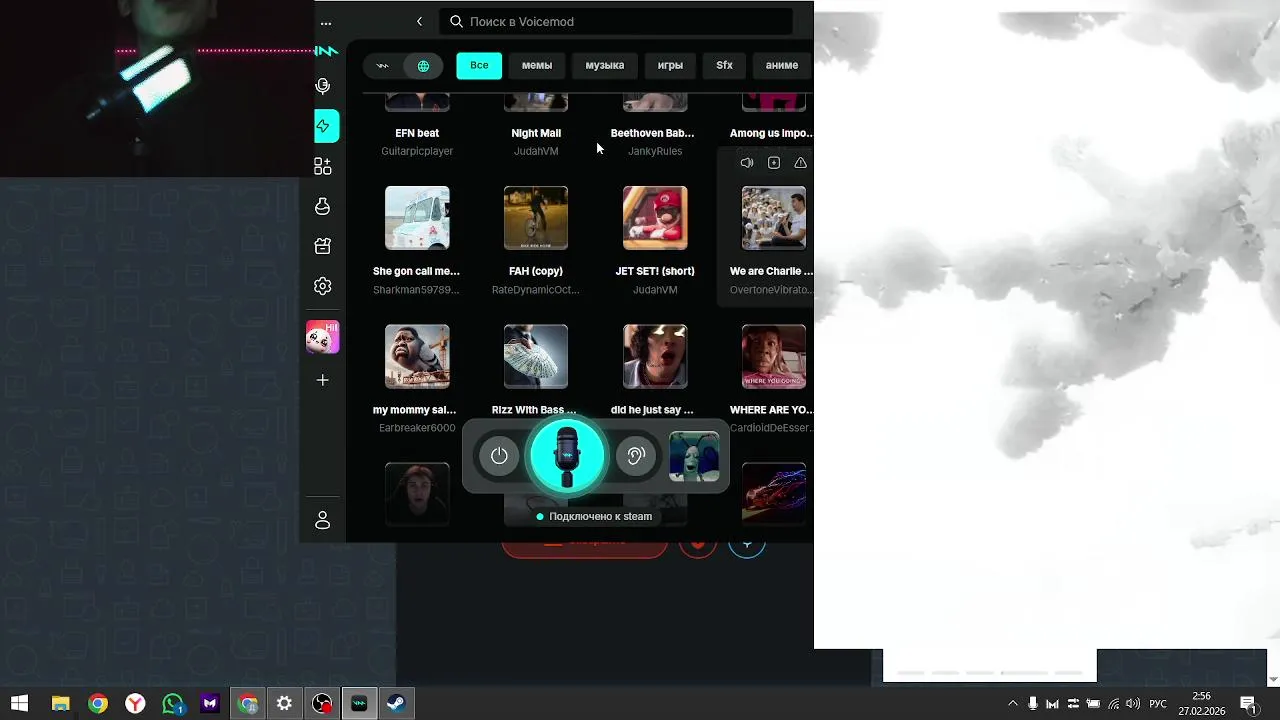Screen dimensions: 1280x720
Task: Open author RateDynamicOct...
Action: tap(535, 290)
